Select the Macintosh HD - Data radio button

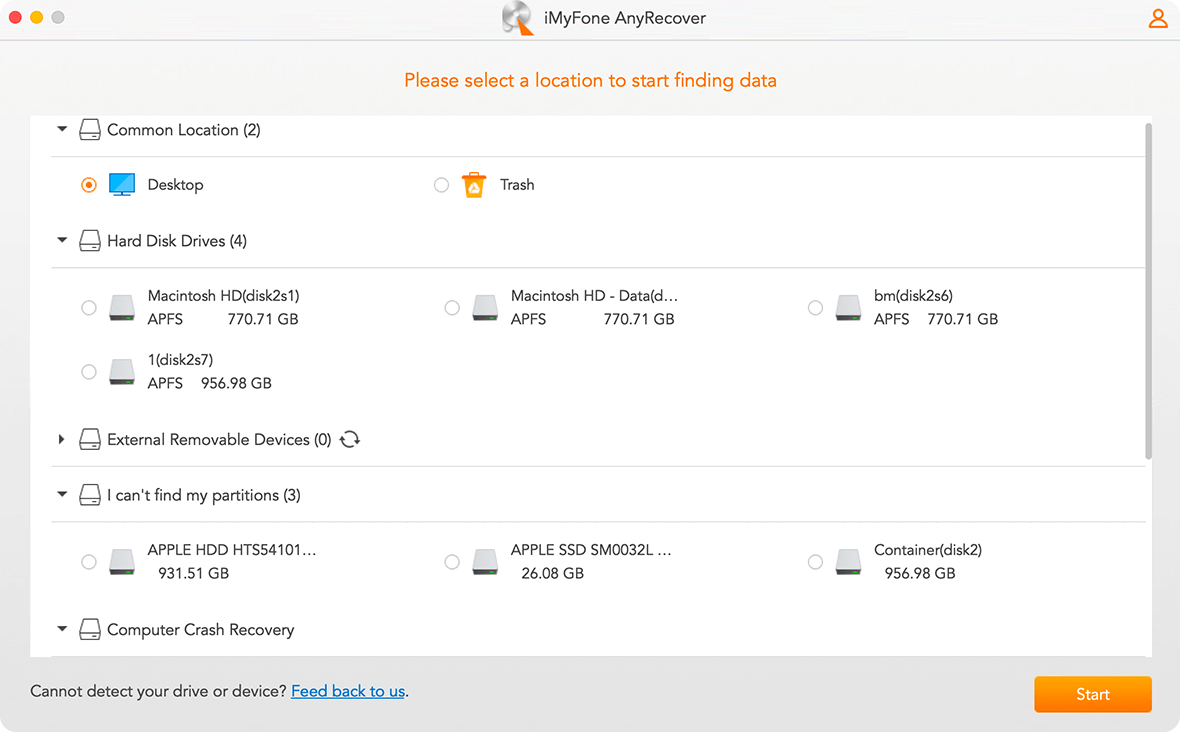[x=452, y=308]
